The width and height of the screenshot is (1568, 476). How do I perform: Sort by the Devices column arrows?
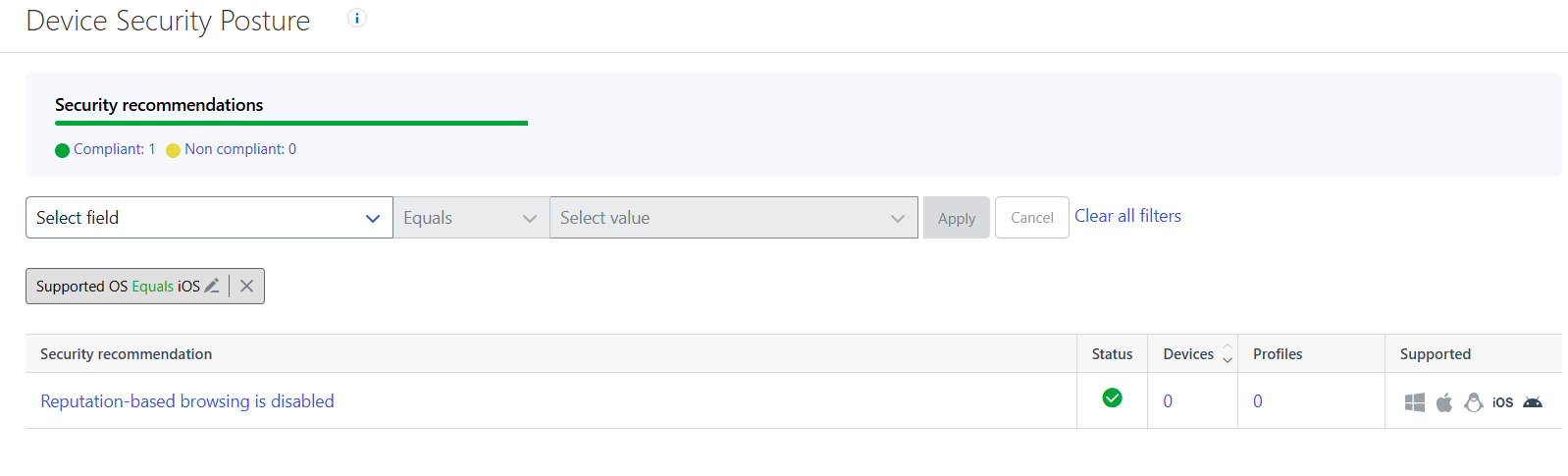pyautogui.click(x=1228, y=354)
